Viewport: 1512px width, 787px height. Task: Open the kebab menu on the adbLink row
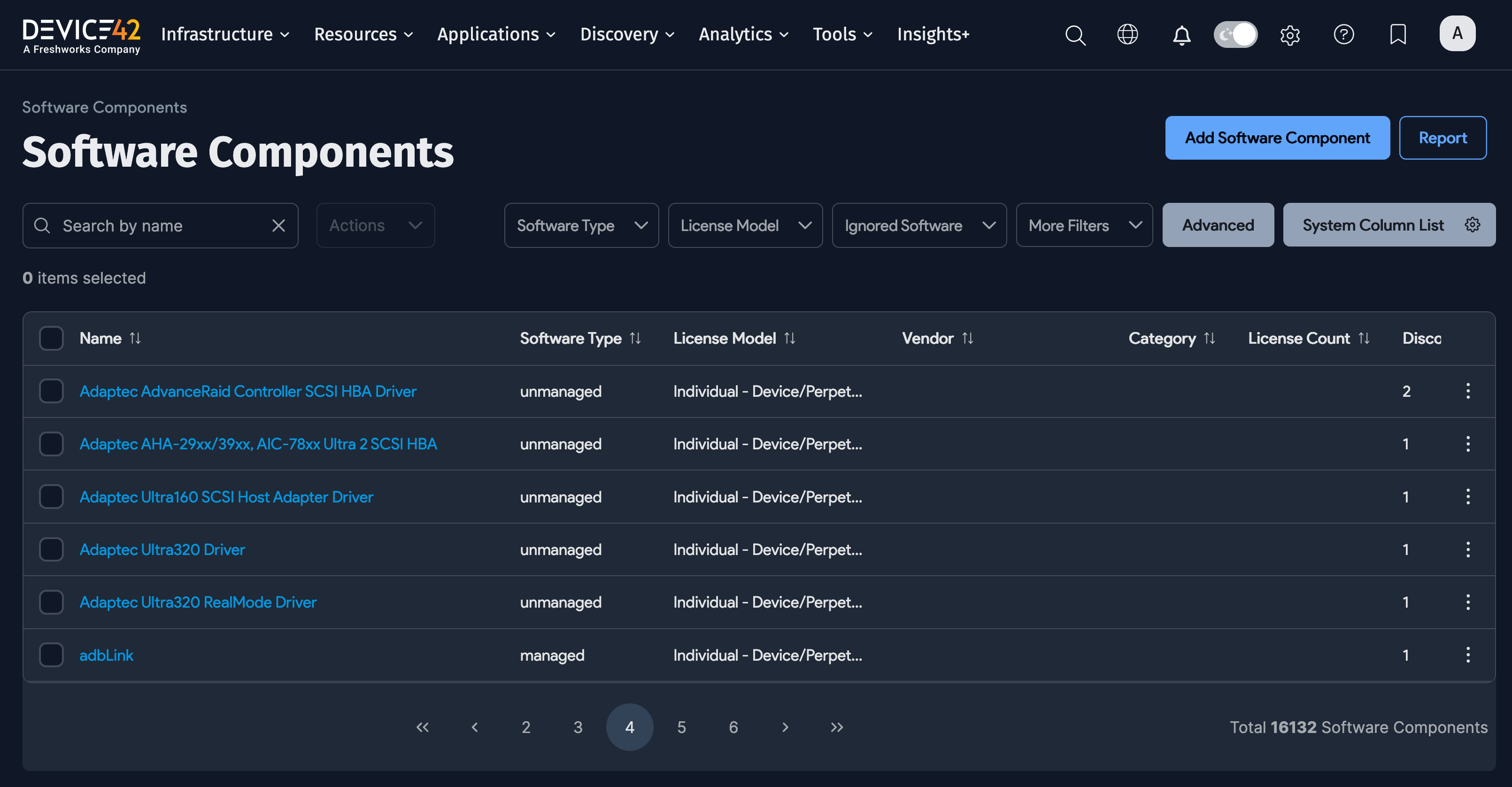click(x=1468, y=655)
